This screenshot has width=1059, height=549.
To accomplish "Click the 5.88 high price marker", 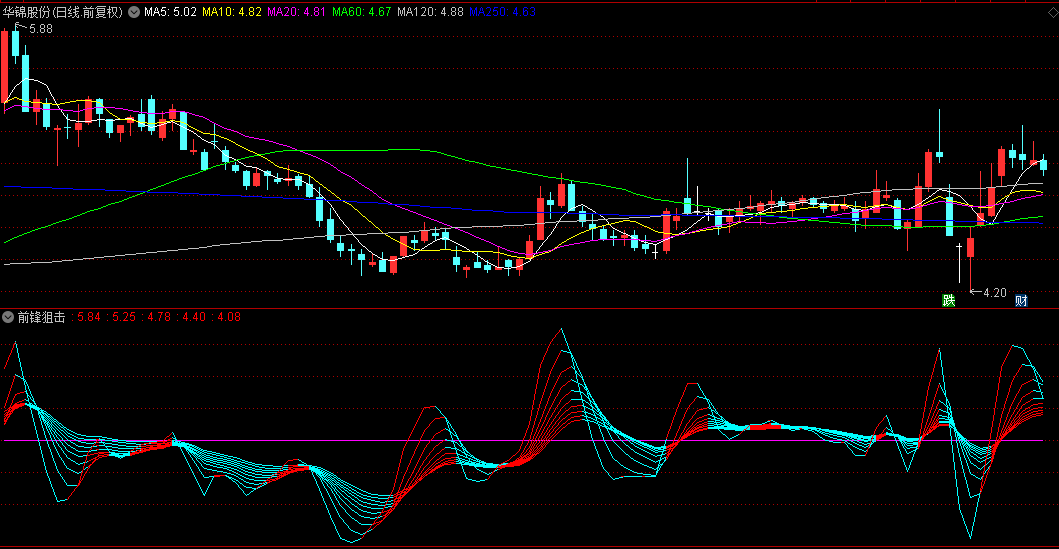I will tap(40, 29).
